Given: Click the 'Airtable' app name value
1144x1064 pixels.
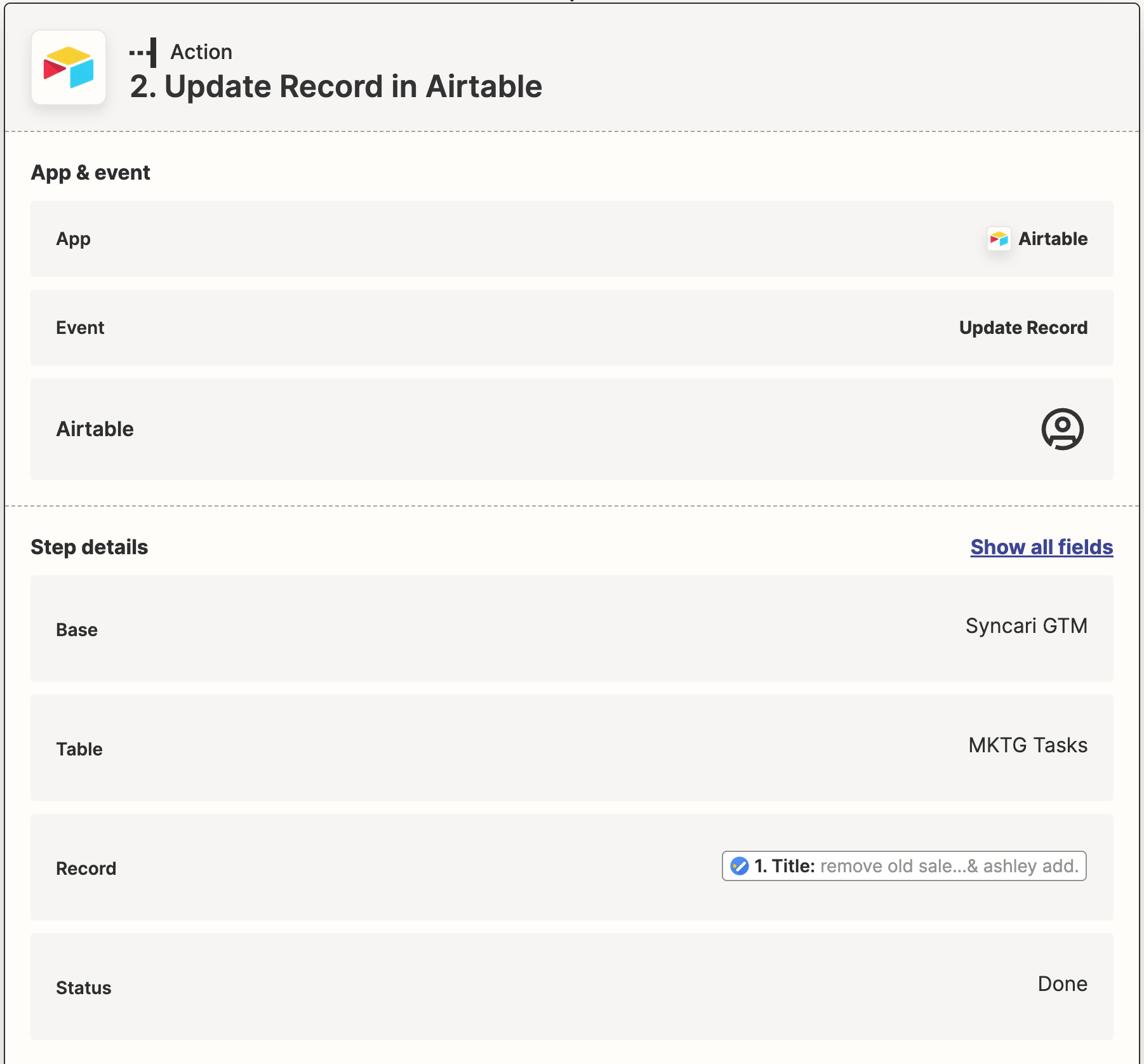Looking at the screenshot, I should [x=1053, y=239].
